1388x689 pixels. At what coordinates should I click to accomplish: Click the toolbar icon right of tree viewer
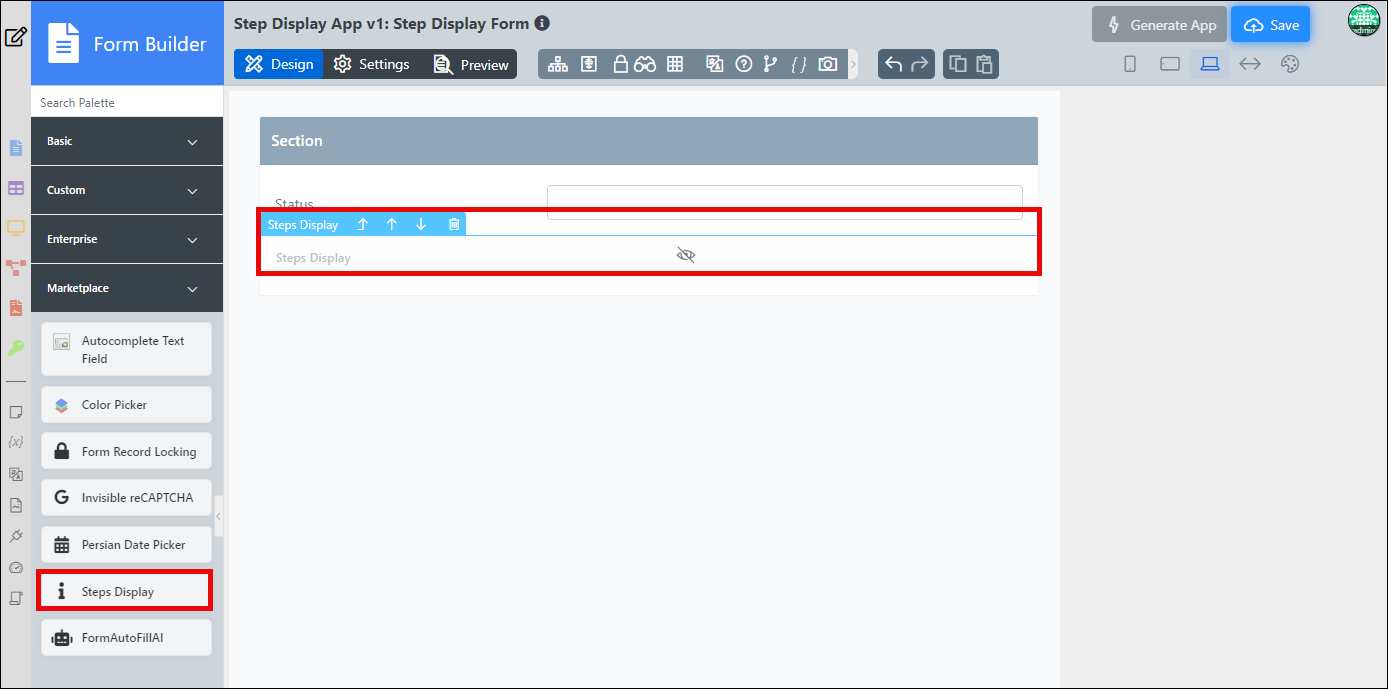589,64
